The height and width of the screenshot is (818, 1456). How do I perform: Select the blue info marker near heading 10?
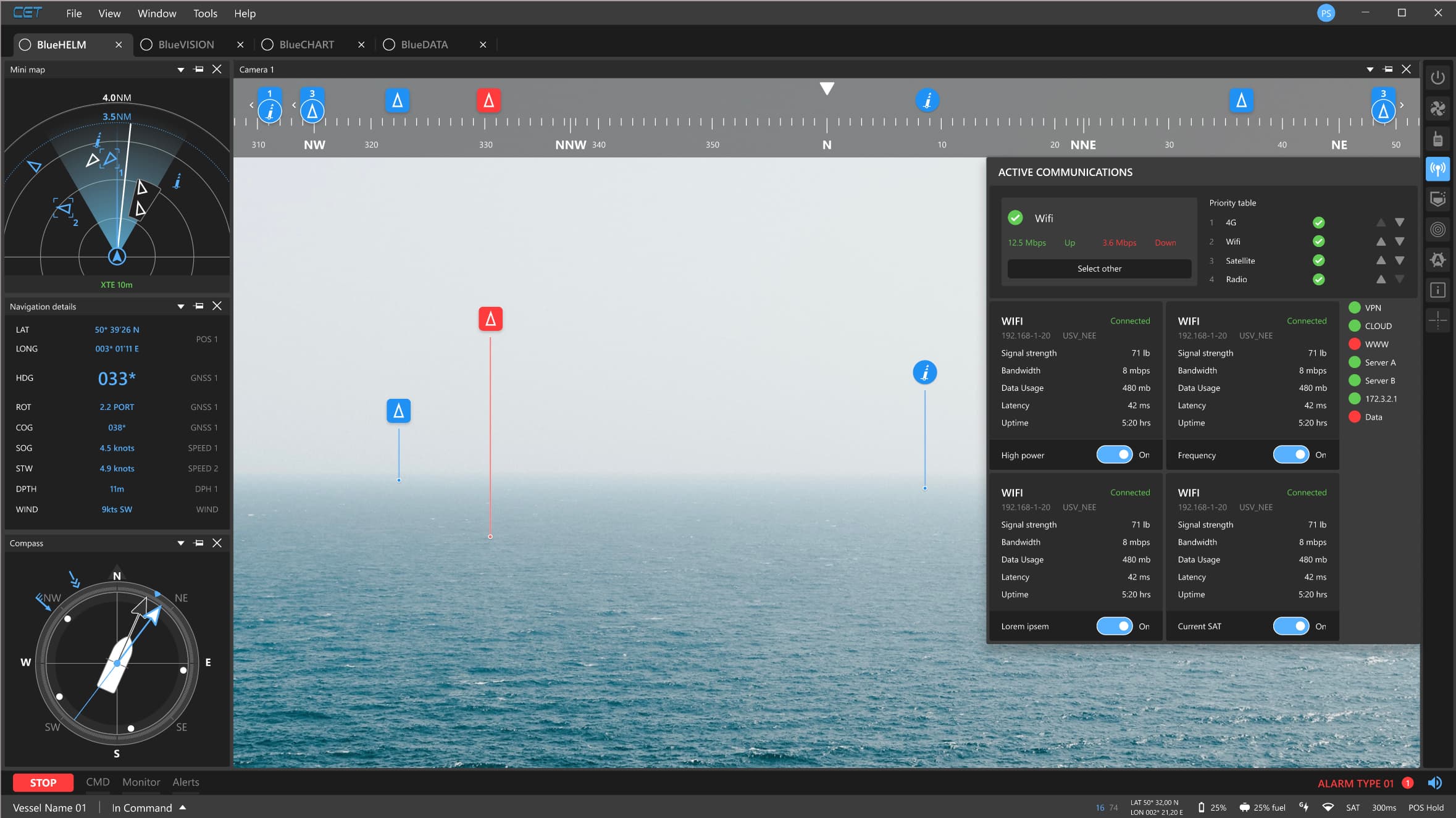click(x=927, y=100)
